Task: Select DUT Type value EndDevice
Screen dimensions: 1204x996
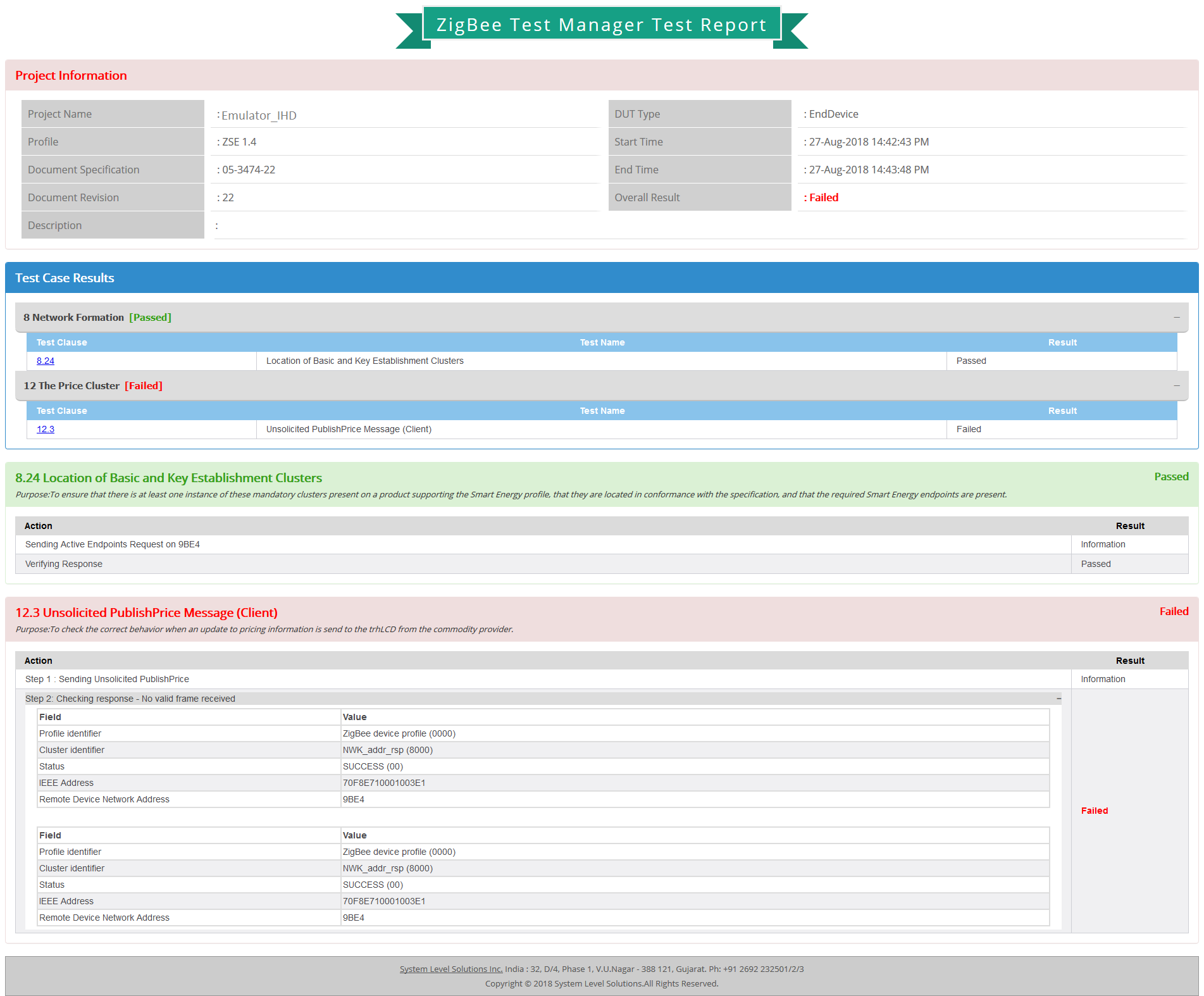Action: pos(834,114)
